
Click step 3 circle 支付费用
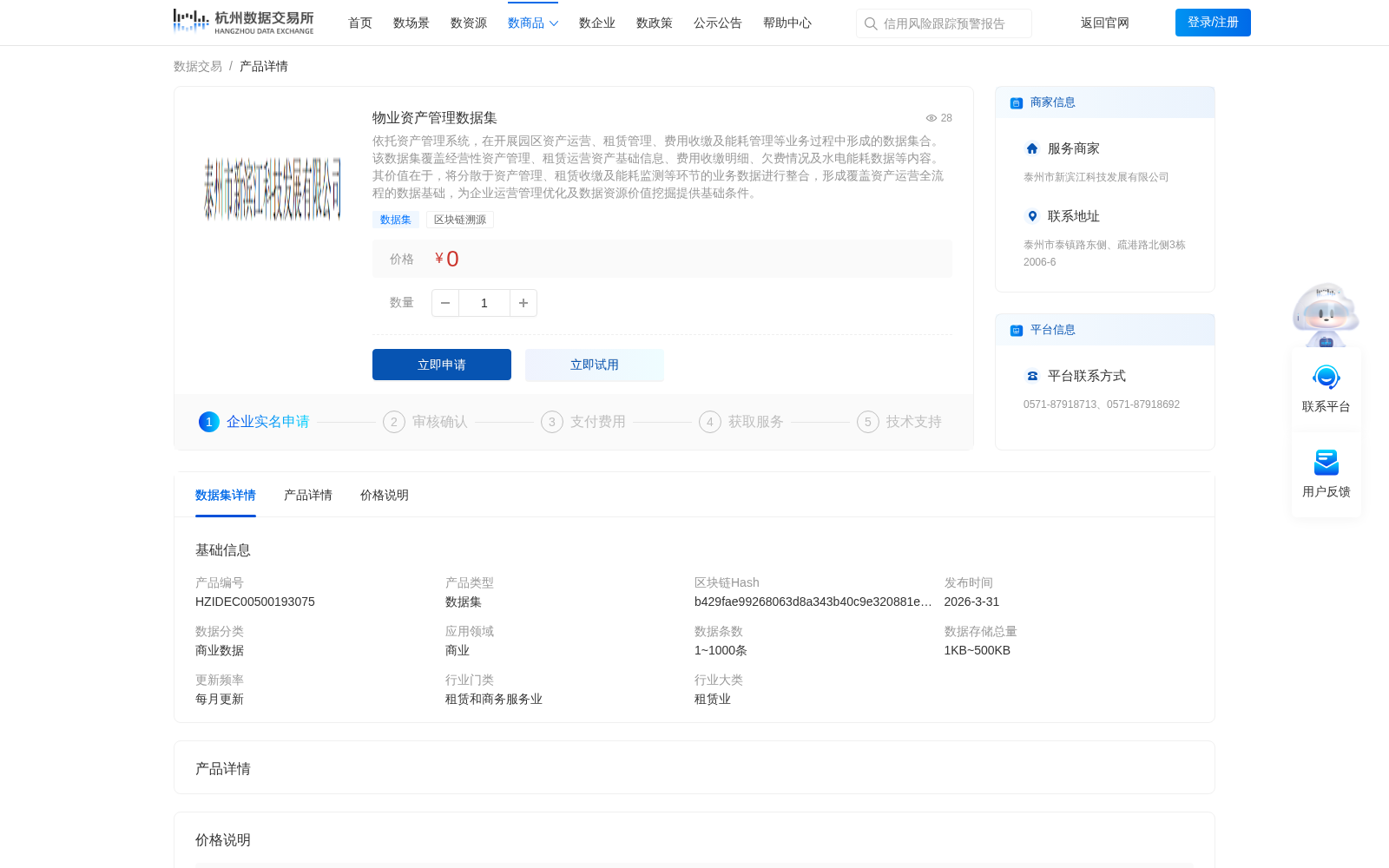coord(552,422)
